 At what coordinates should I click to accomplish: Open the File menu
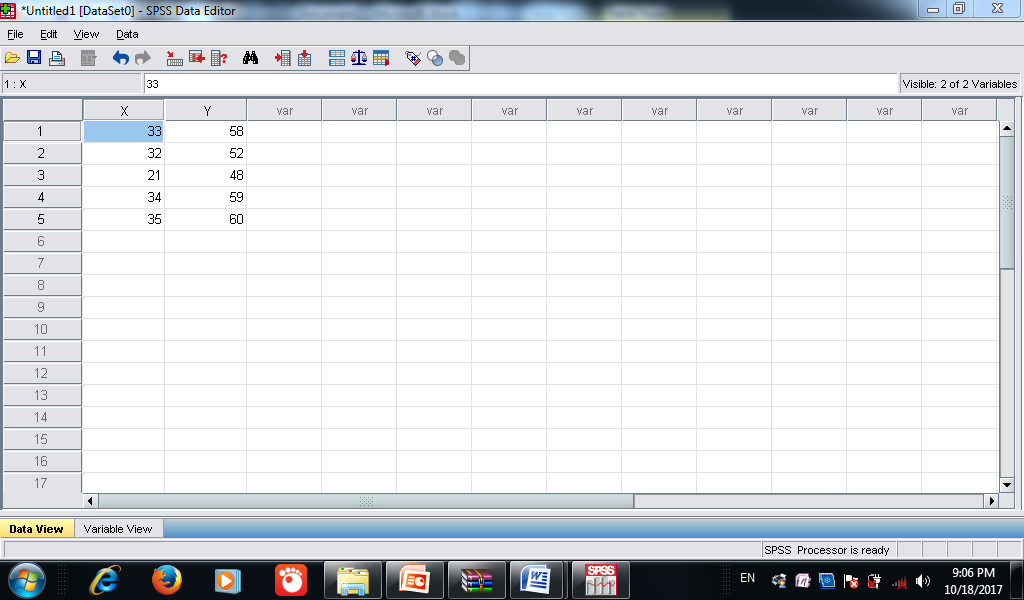[15, 34]
